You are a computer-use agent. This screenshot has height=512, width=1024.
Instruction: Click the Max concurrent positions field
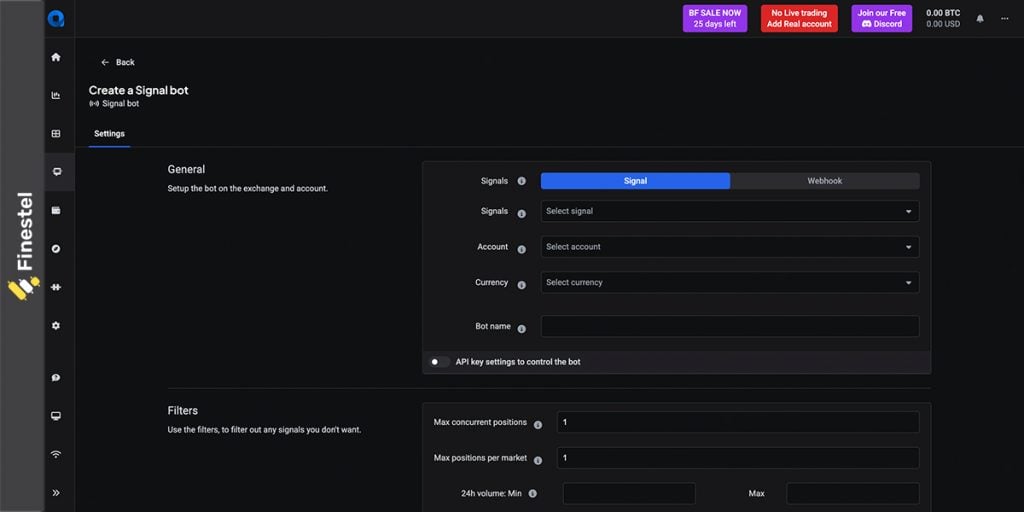tap(738, 422)
